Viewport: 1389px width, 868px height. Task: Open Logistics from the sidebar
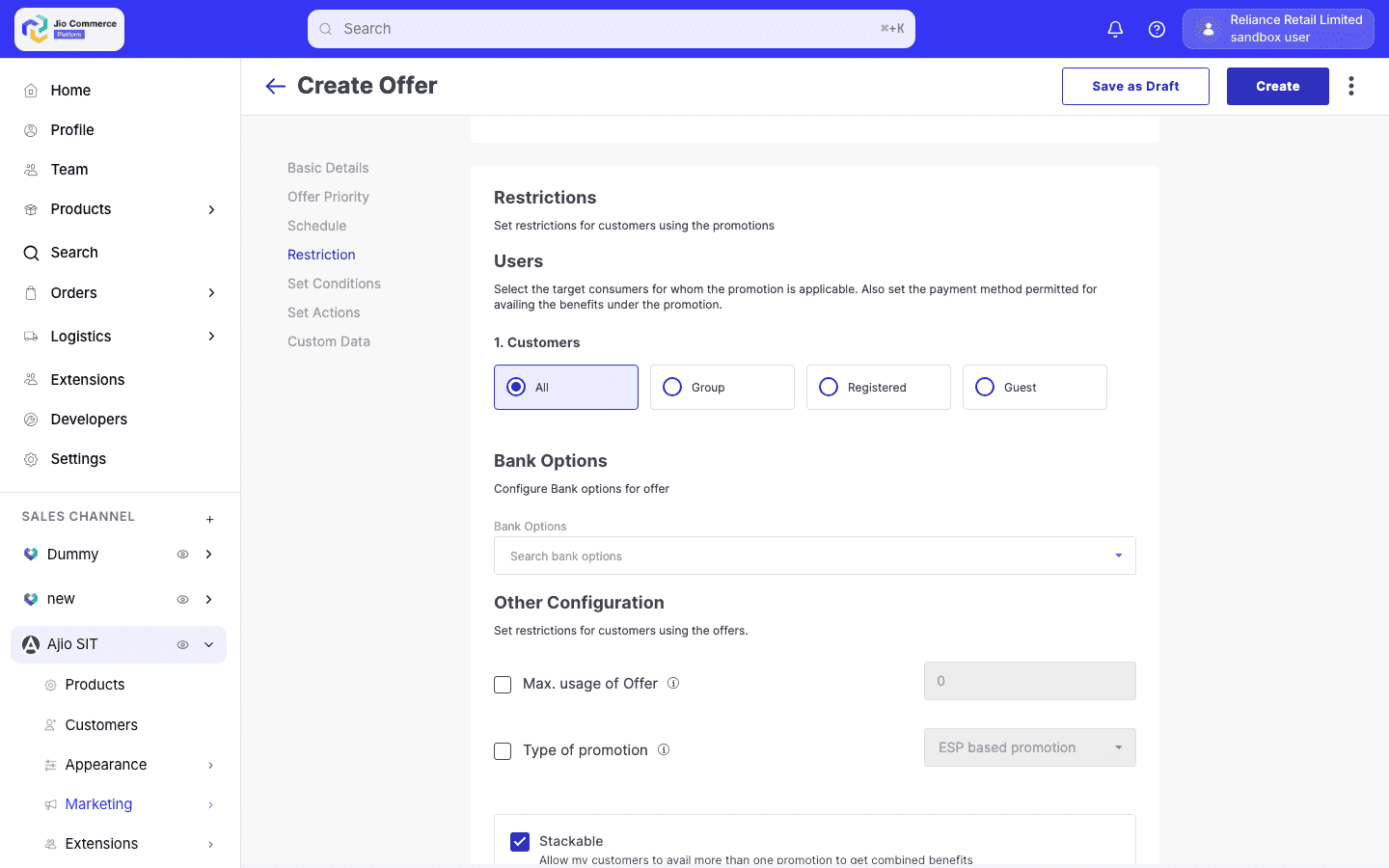point(81,336)
